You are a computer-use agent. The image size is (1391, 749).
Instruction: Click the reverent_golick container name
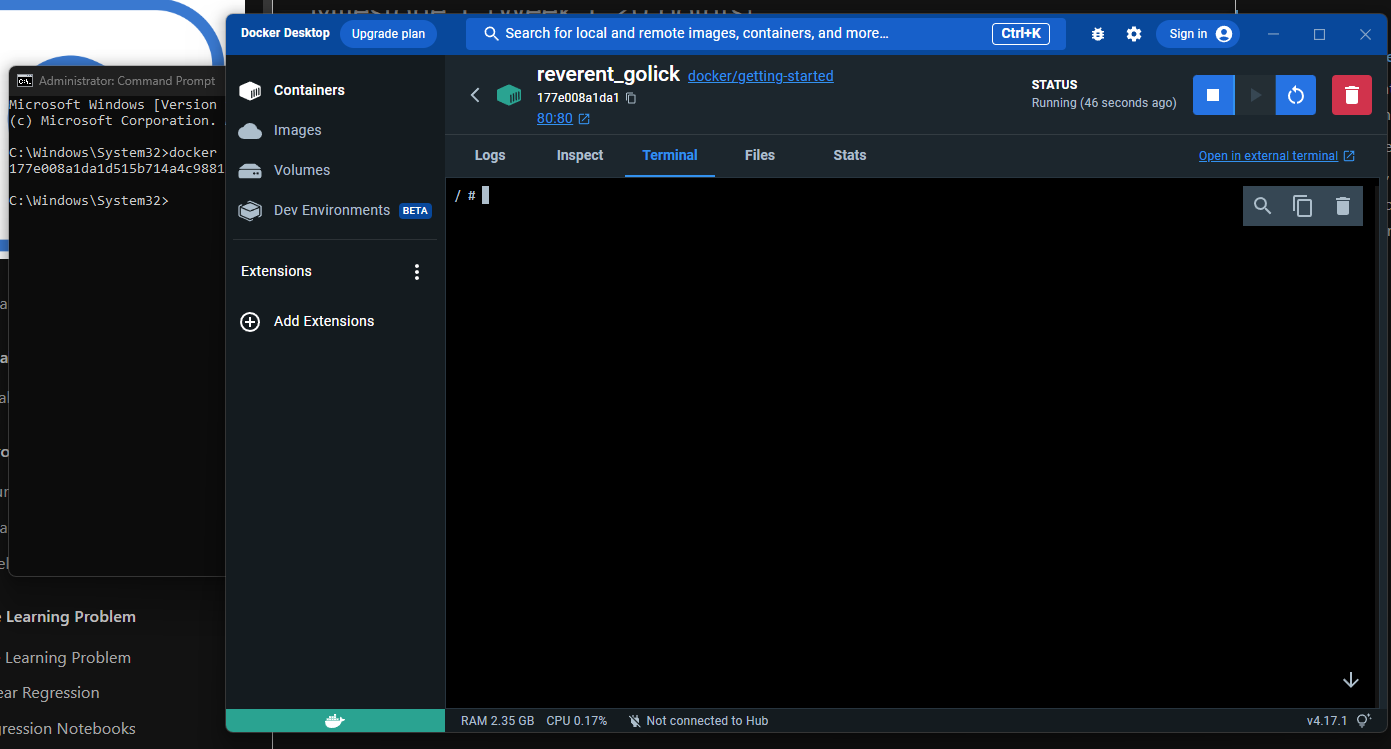(x=608, y=74)
